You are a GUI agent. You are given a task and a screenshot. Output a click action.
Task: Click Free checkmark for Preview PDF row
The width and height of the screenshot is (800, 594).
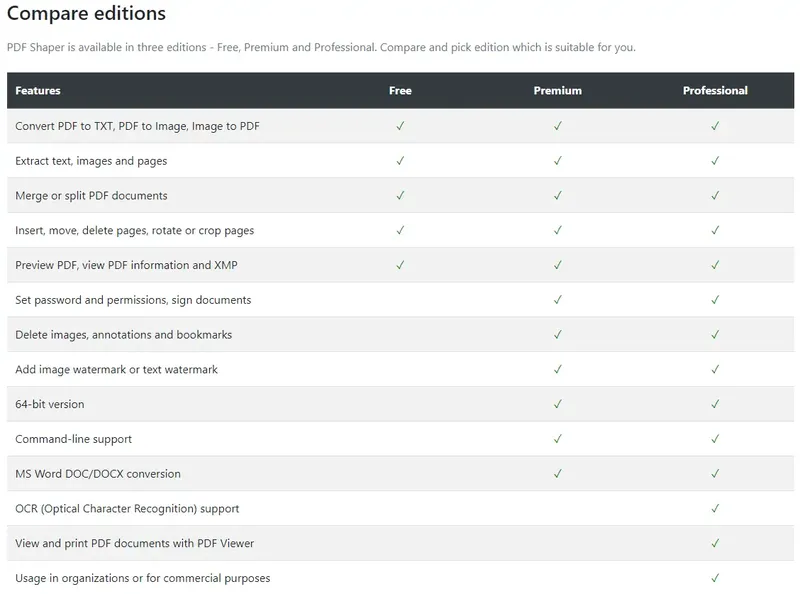400,265
